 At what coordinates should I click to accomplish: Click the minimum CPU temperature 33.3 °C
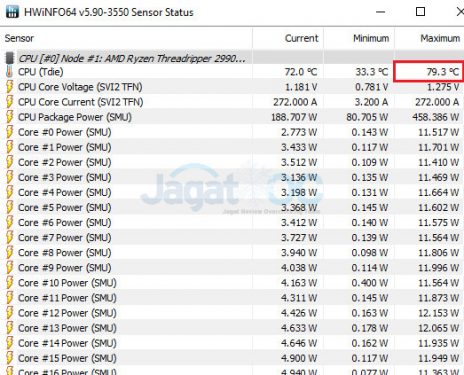pos(372,72)
